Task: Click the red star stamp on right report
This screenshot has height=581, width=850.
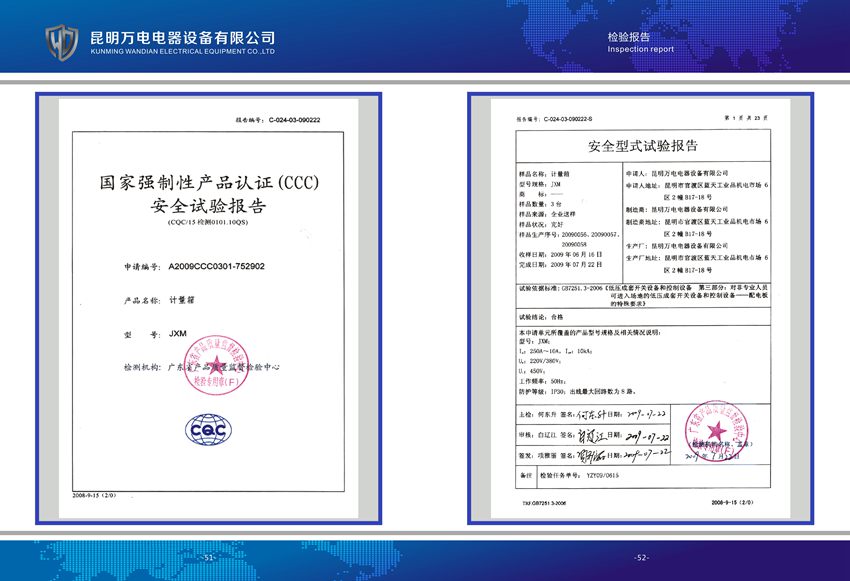Action: point(718,428)
